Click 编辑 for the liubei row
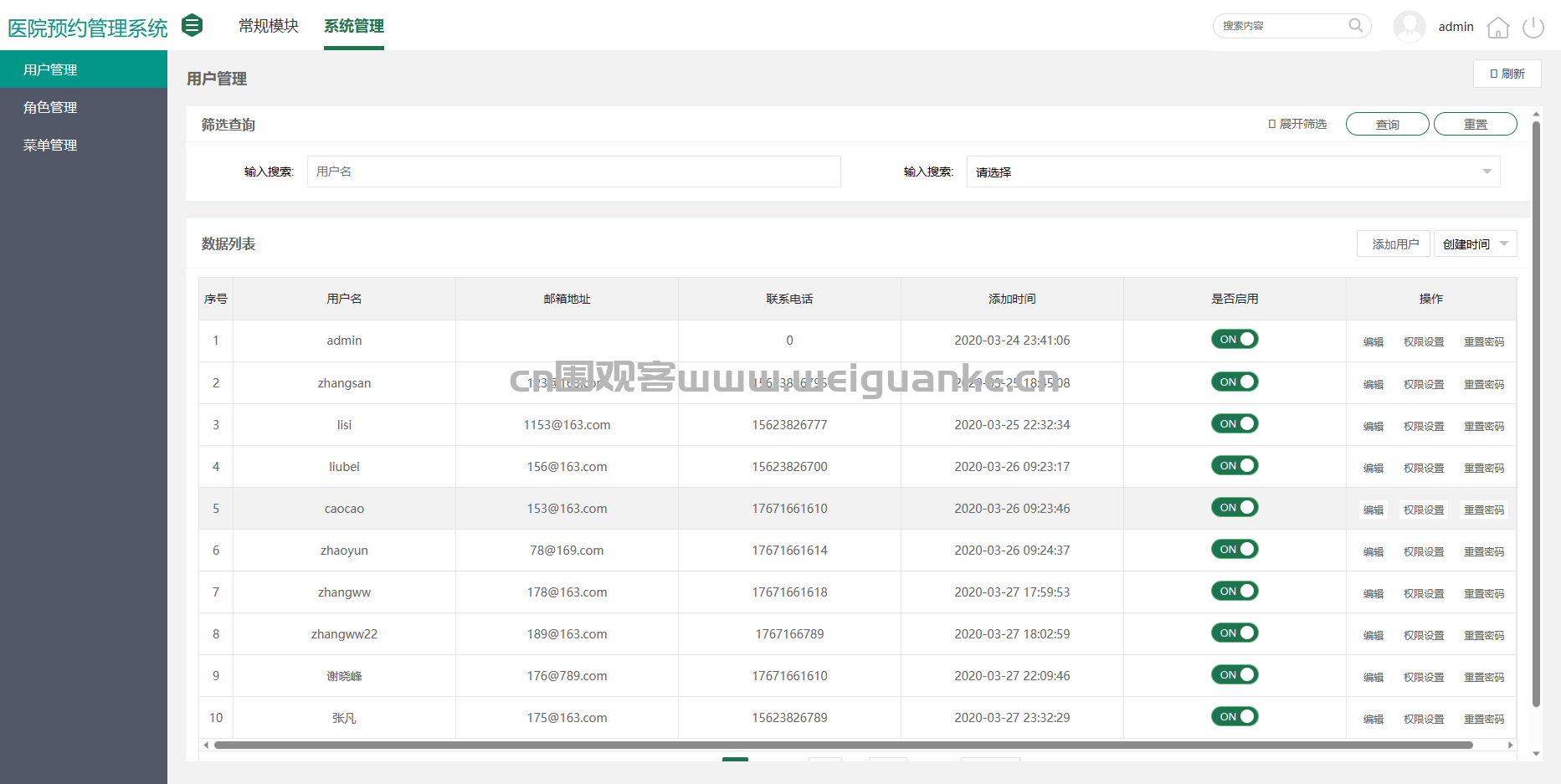 tap(1373, 468)
